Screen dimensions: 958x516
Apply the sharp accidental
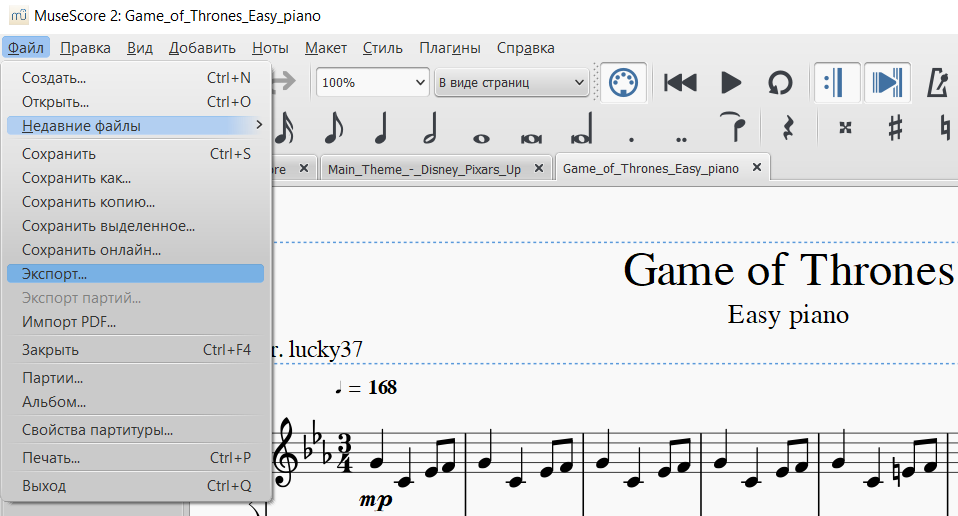pyautogui.click(x=895, y=128)
